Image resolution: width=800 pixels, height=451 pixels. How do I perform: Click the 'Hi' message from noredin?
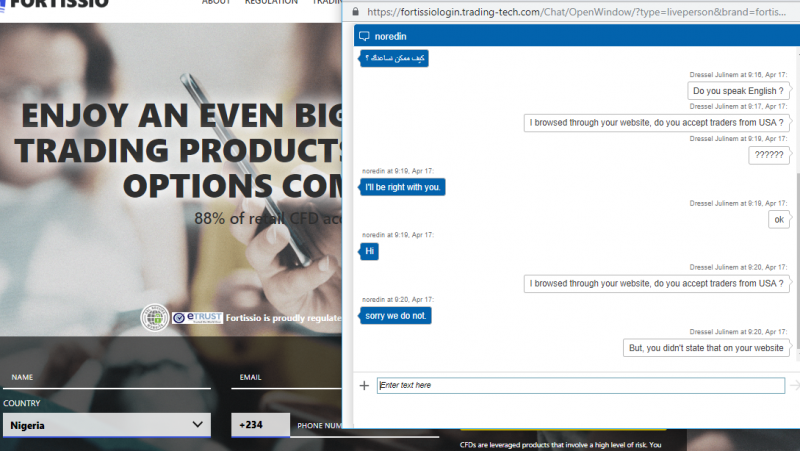click(x=369, y=251)
